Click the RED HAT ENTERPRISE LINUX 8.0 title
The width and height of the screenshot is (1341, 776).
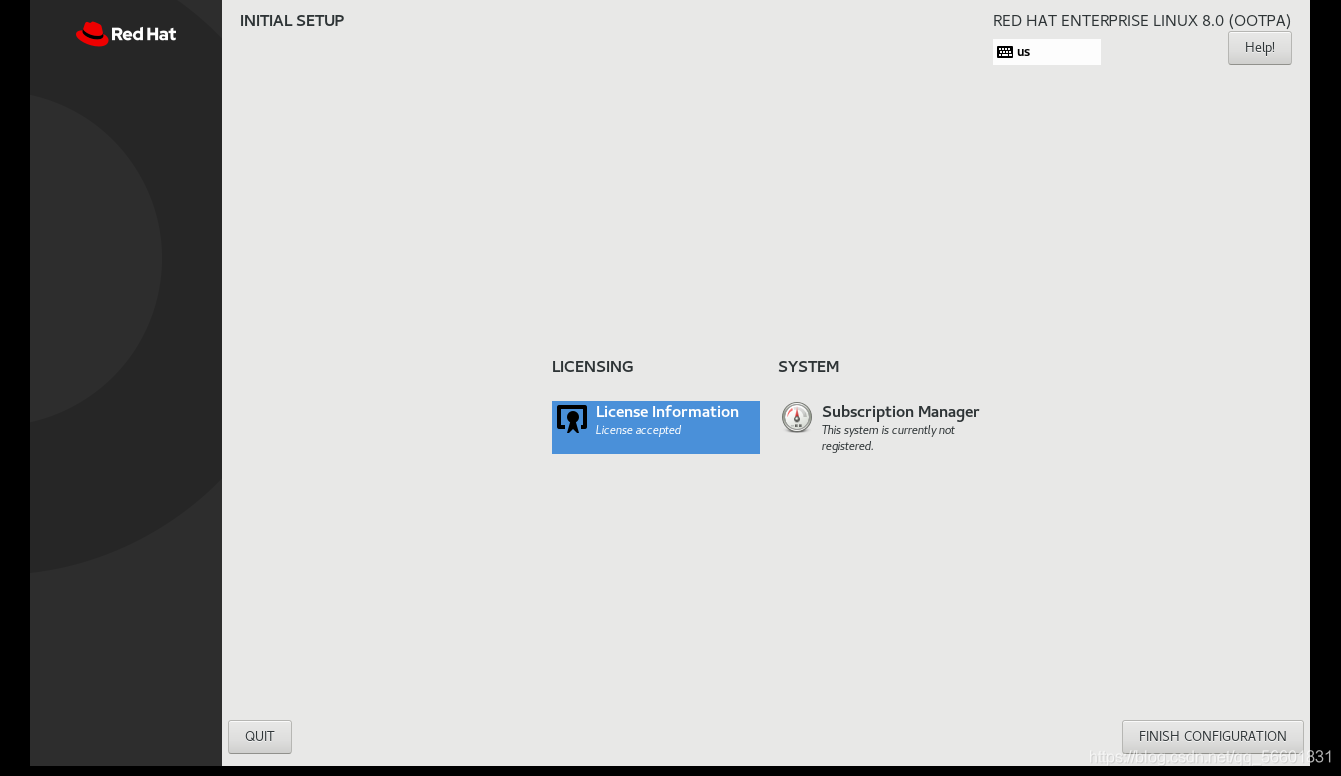click(x=1142, y=21)
